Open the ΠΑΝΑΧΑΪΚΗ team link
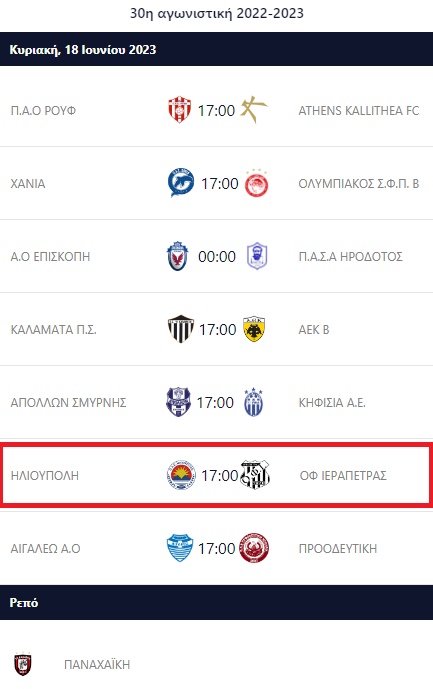The height and width of the screenshot is (689, 433). pos(97,664)
